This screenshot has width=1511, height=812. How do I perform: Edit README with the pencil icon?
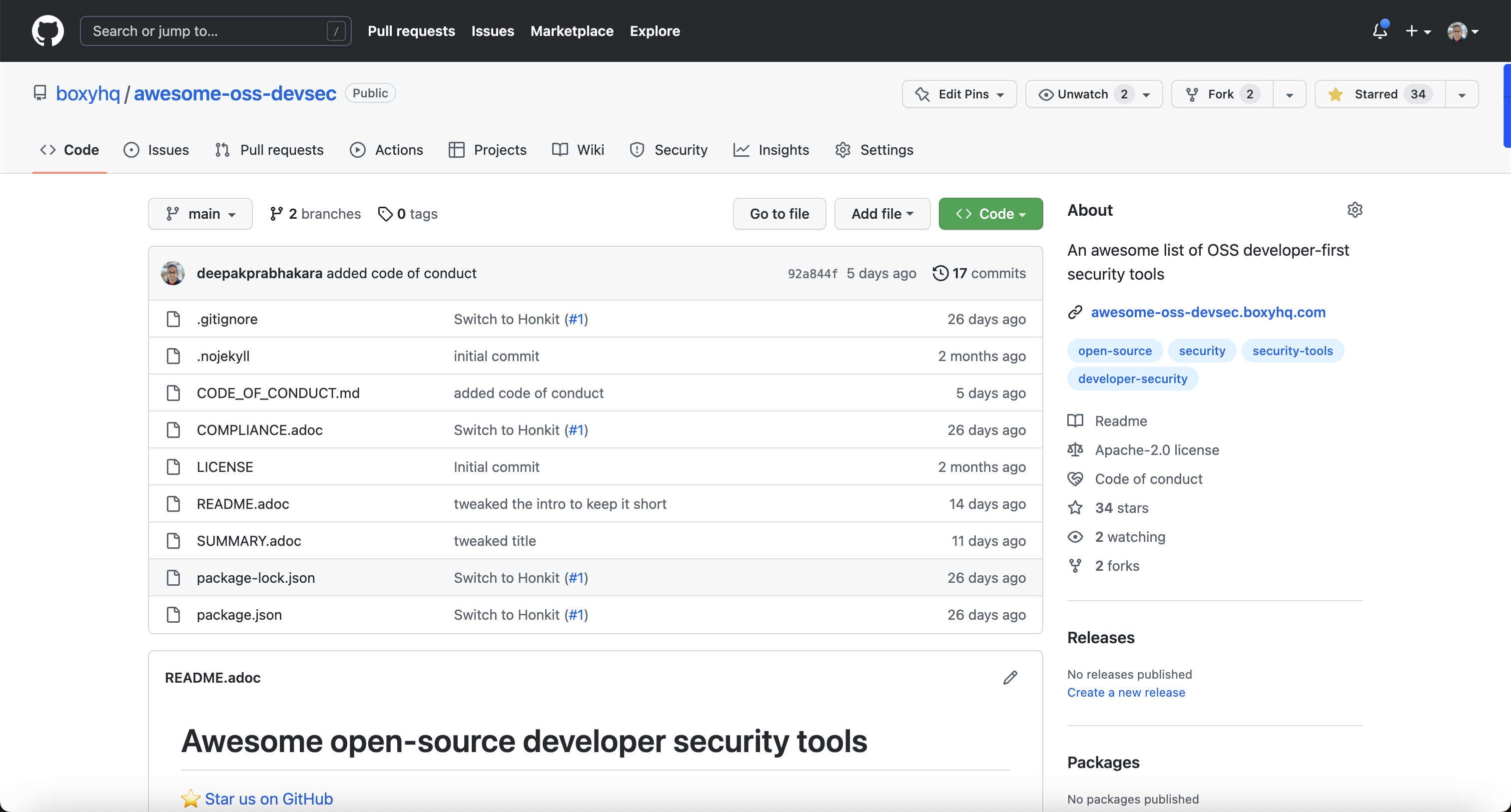pyautogui.click(x=1009, y=678)
